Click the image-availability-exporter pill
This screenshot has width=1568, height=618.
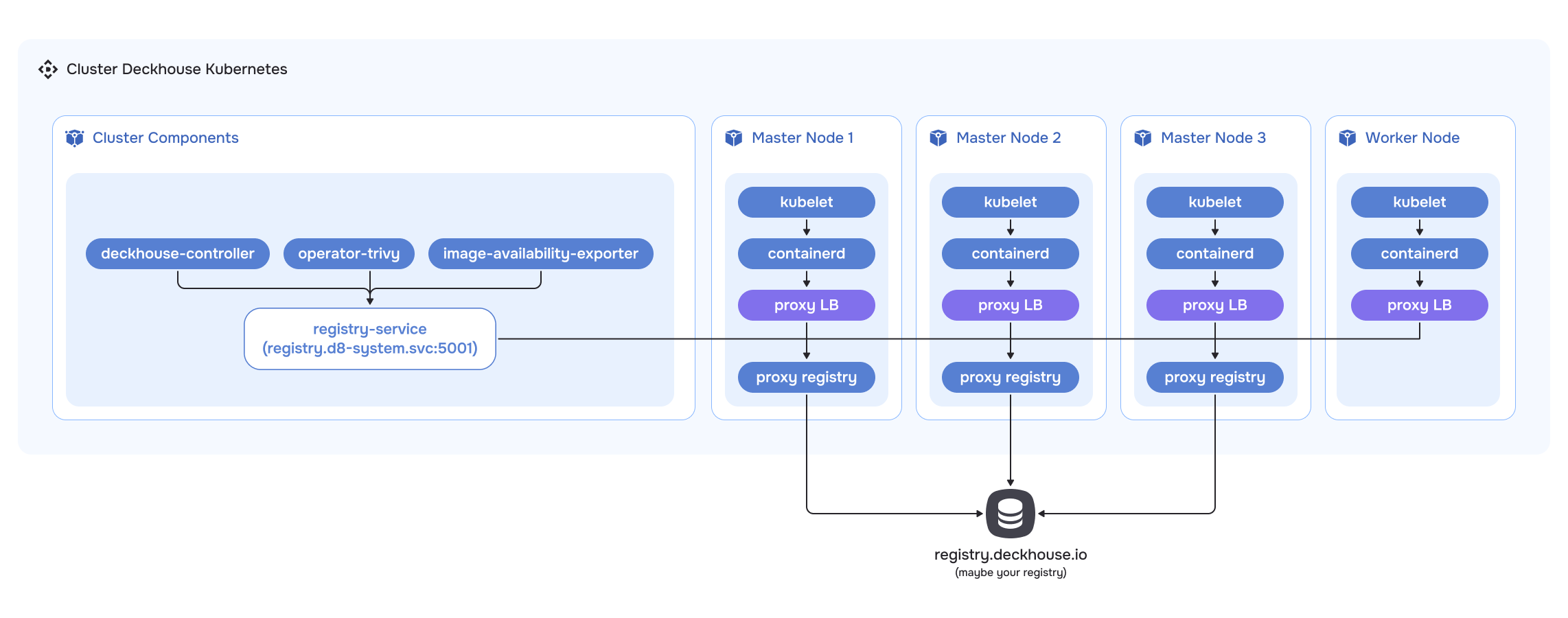point(540,253)
